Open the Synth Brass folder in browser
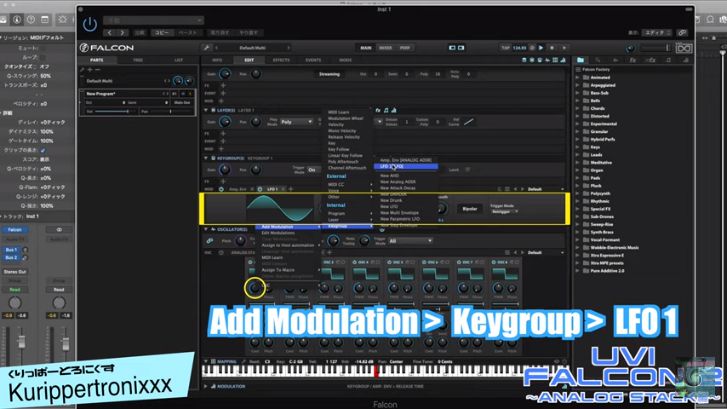 coord(602,232)
